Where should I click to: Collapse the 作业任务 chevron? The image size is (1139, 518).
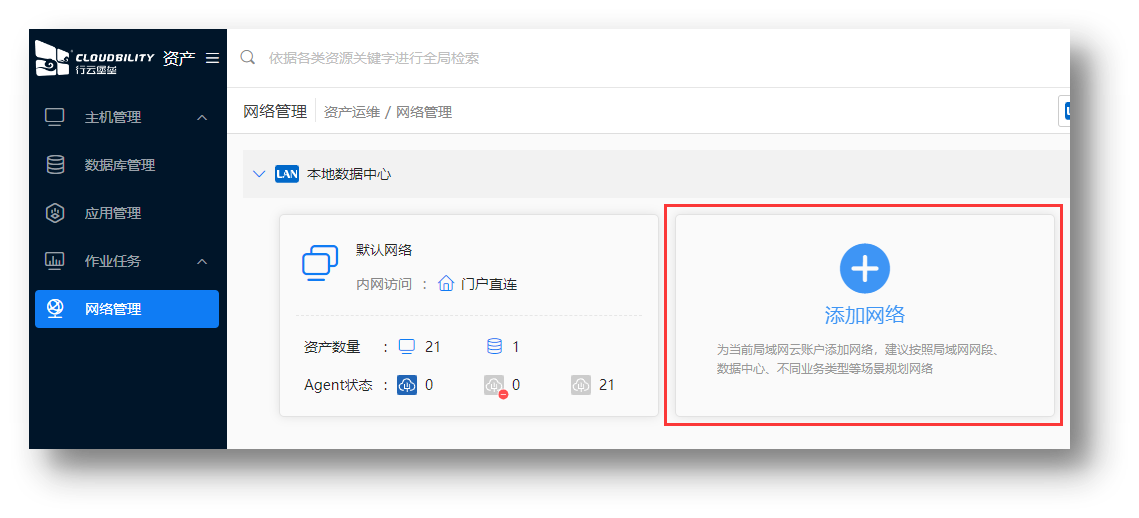[x=203, y=262]
